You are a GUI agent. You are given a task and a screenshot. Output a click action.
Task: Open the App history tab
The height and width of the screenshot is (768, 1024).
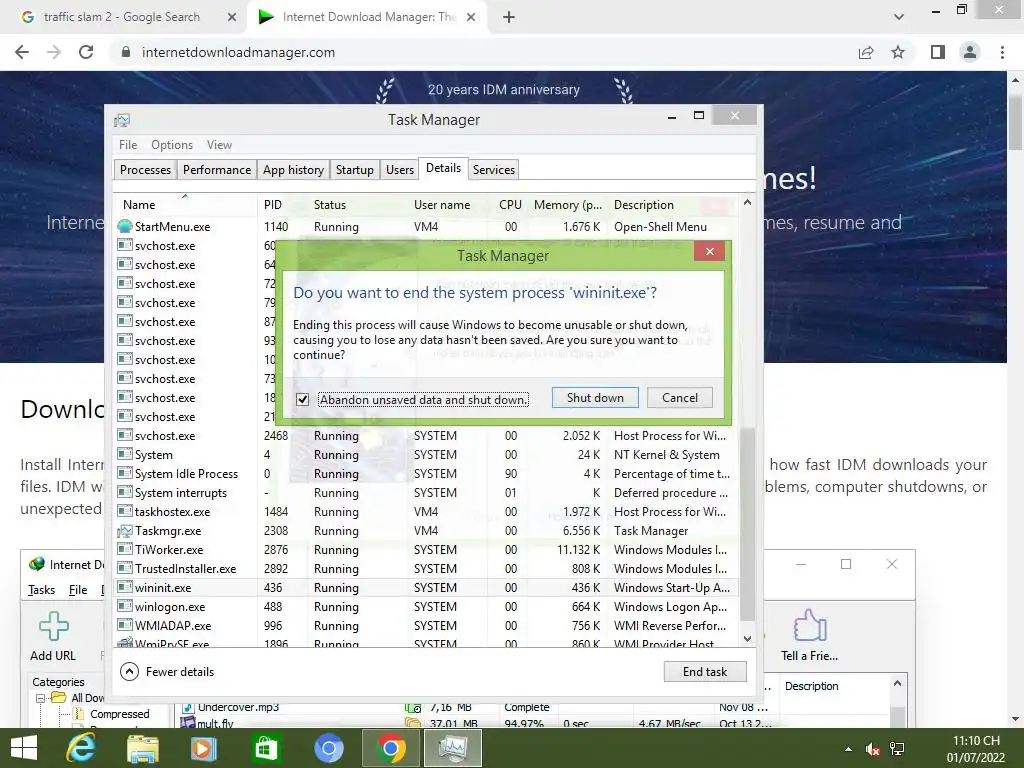(293, 170)
